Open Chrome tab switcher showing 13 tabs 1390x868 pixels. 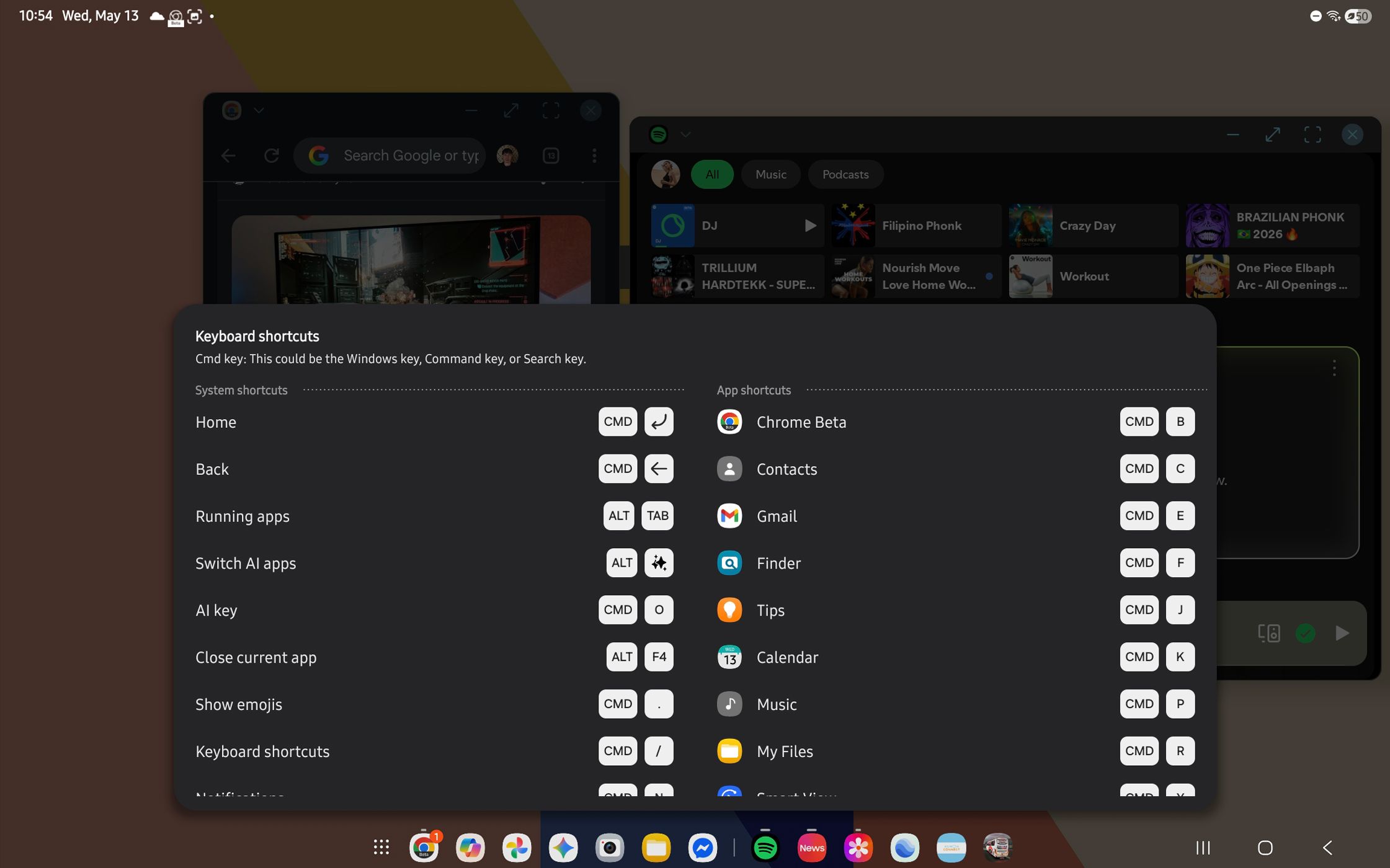click(x=551, y=155)
